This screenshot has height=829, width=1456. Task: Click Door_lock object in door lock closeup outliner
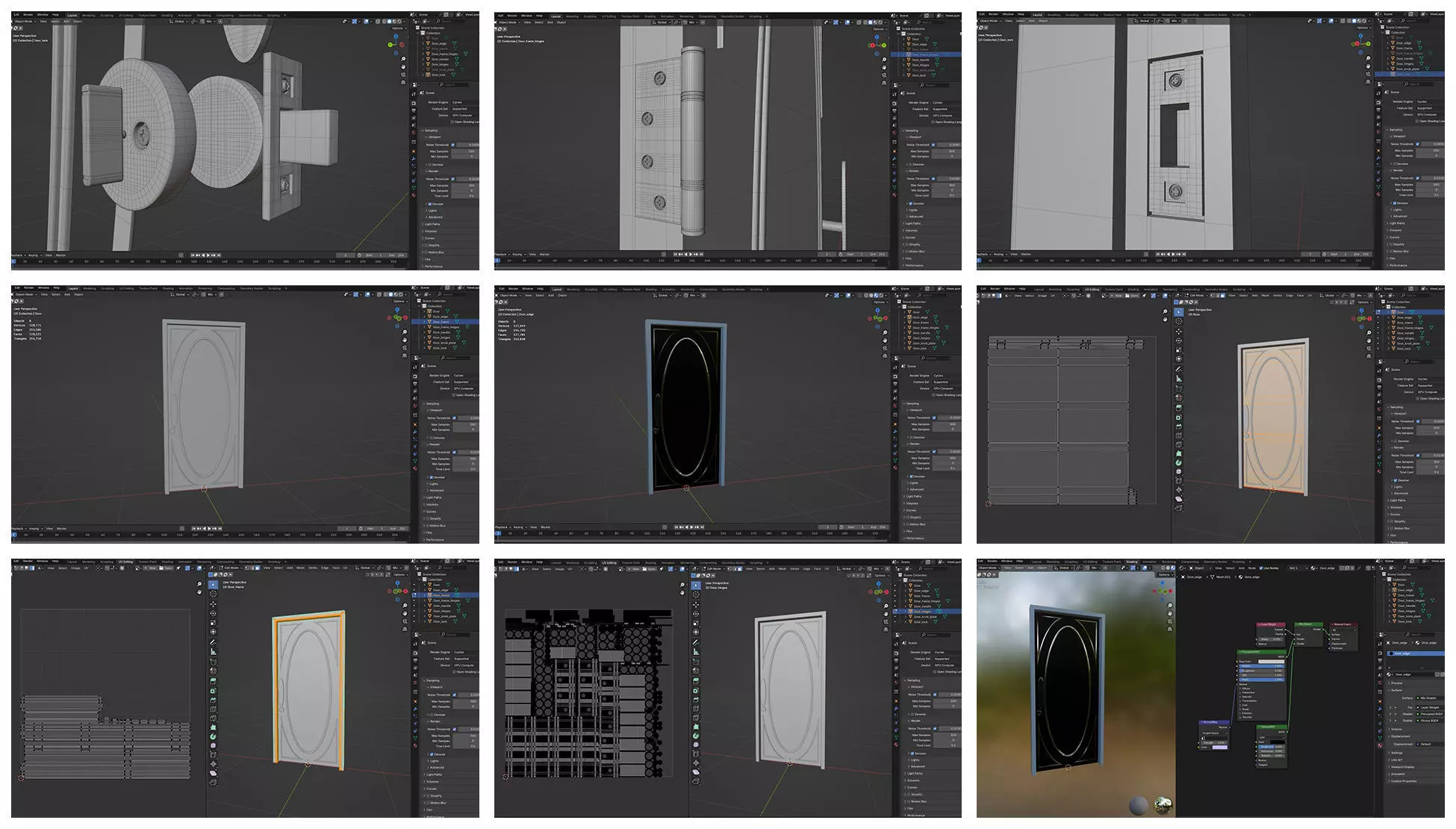point(439,75)
